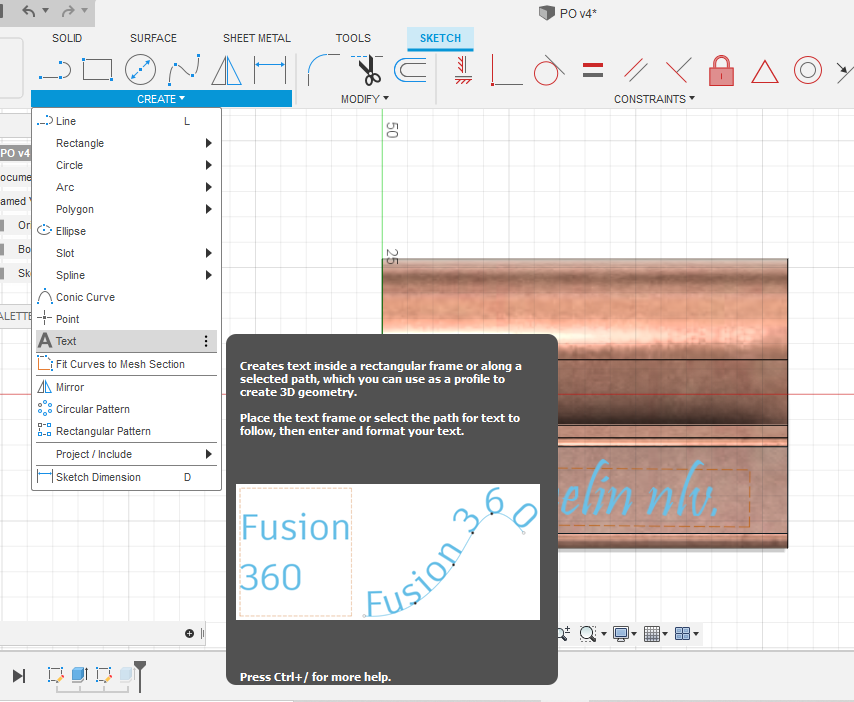The width and height of the screenshot is (854, 702).
Task: Choose Rectangular Pattern menu entry
Action: pos(126,431)
